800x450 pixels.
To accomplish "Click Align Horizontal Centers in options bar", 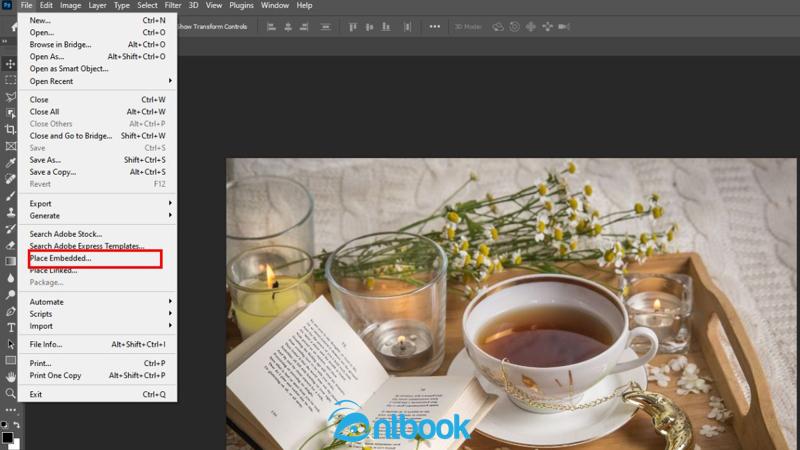I will 288,27.
